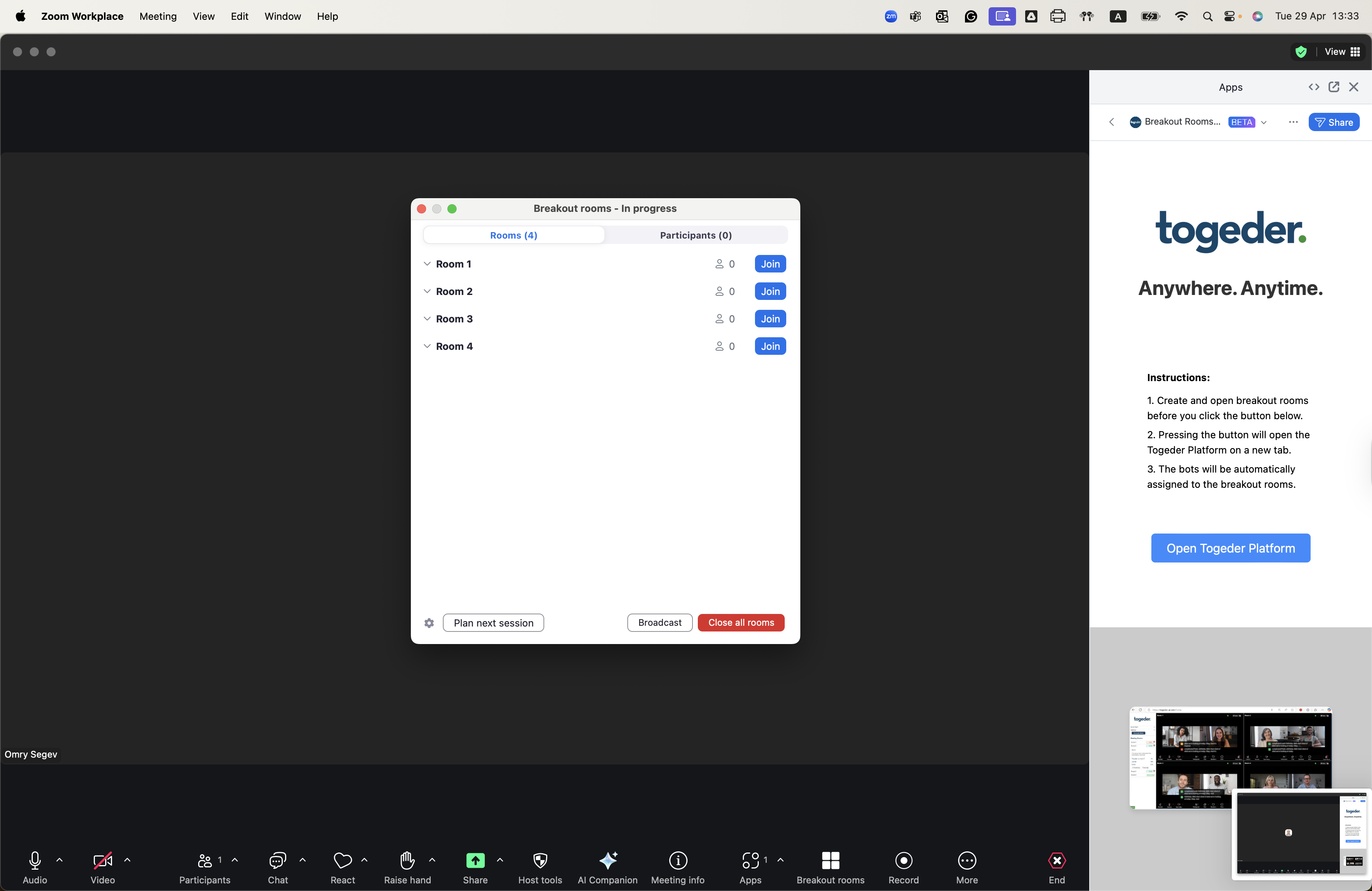Open the Meeting info icon
Screen dimensions: 1372x891
(x=677, y=861)
